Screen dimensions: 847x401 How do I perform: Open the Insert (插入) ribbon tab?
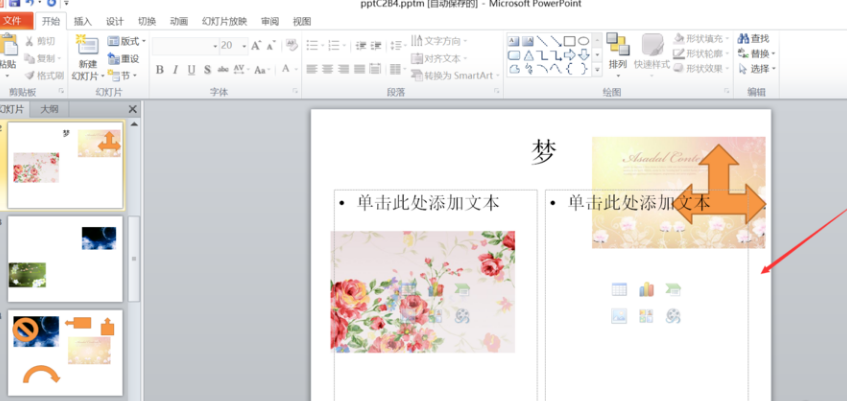[x=82, y=21]
